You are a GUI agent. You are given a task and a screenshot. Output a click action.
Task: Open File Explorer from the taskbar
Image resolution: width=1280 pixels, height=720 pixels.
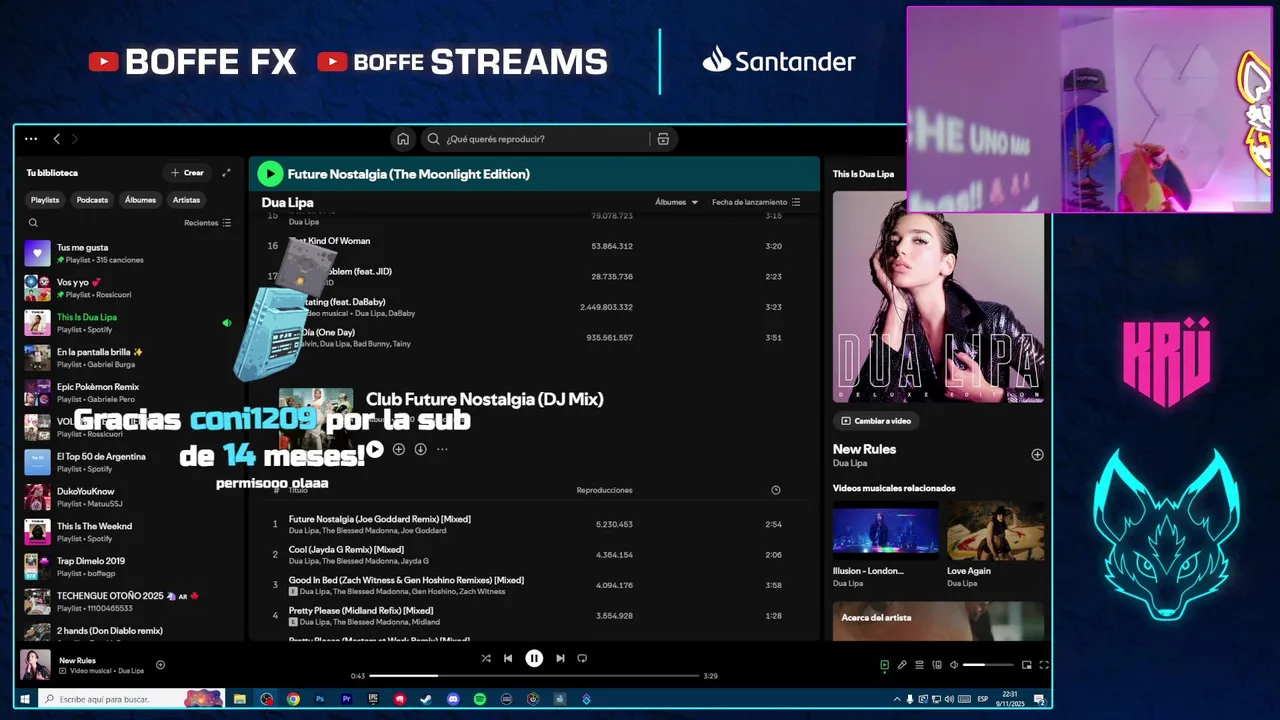pyautogui.click(x=240, y=699)
